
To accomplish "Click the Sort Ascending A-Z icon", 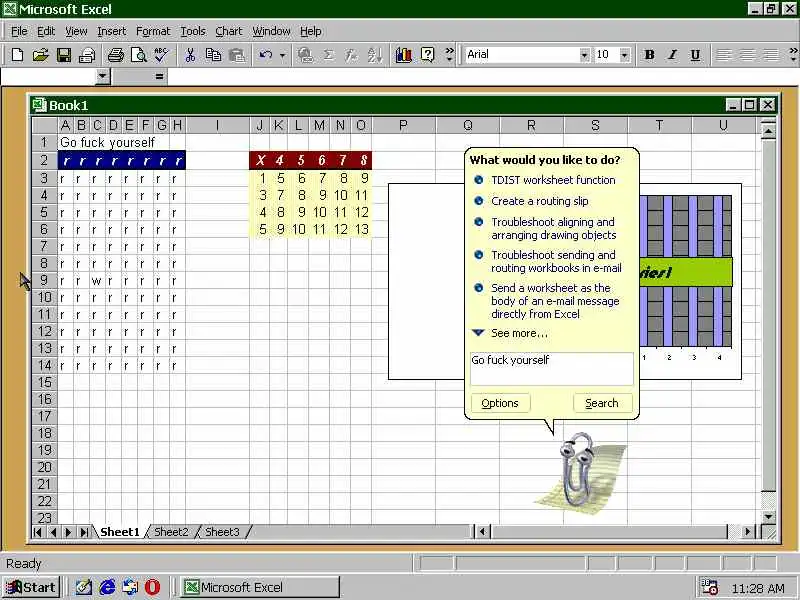I will point(375,55).
